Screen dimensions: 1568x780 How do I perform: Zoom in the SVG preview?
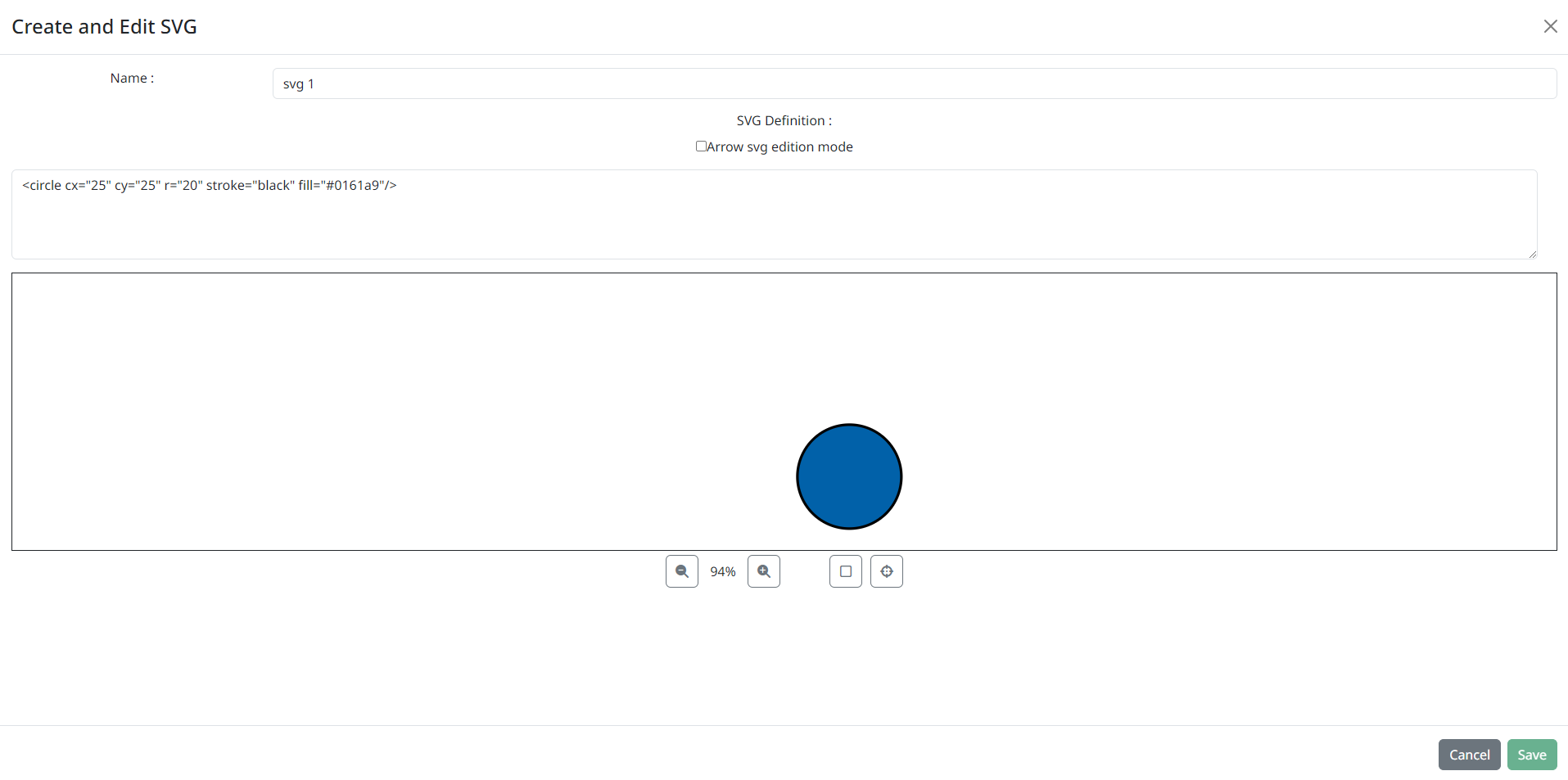tap(763, 571)
